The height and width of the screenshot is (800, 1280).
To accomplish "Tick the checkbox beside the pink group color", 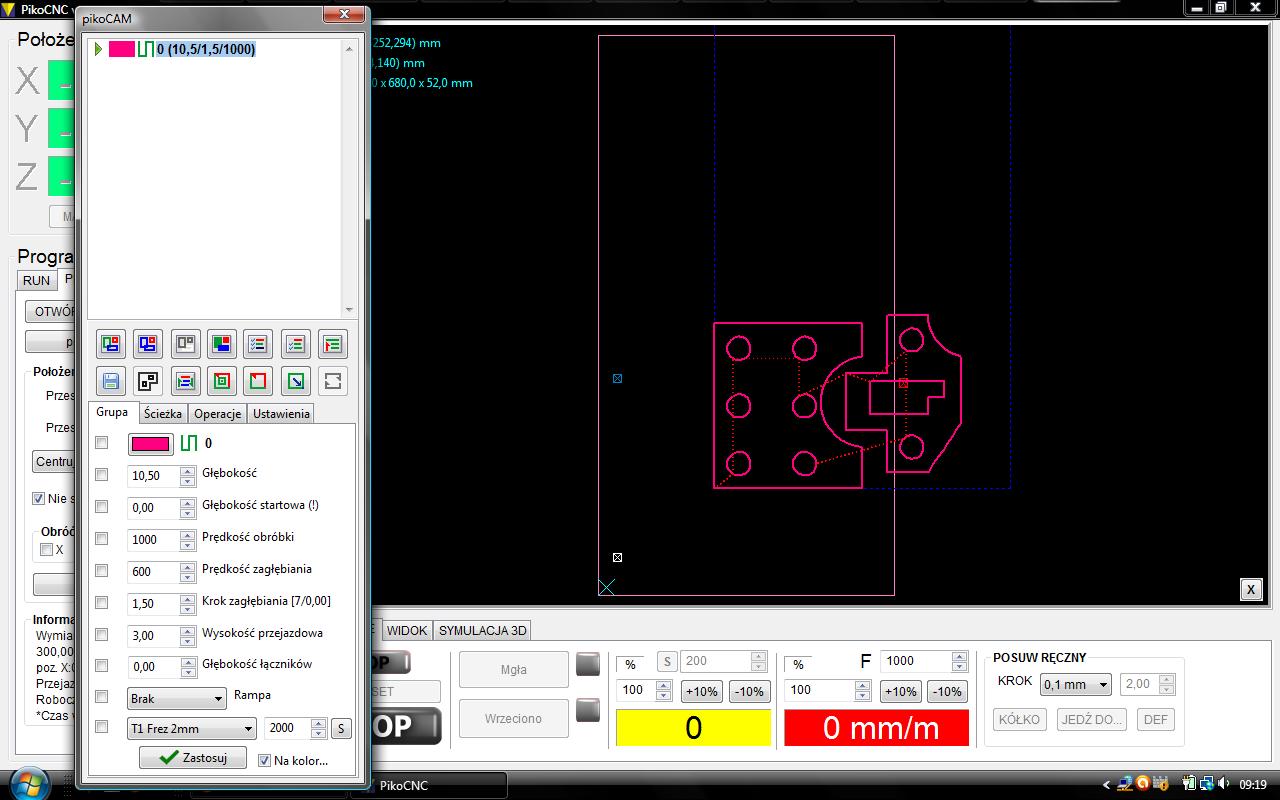I will 101,442.
